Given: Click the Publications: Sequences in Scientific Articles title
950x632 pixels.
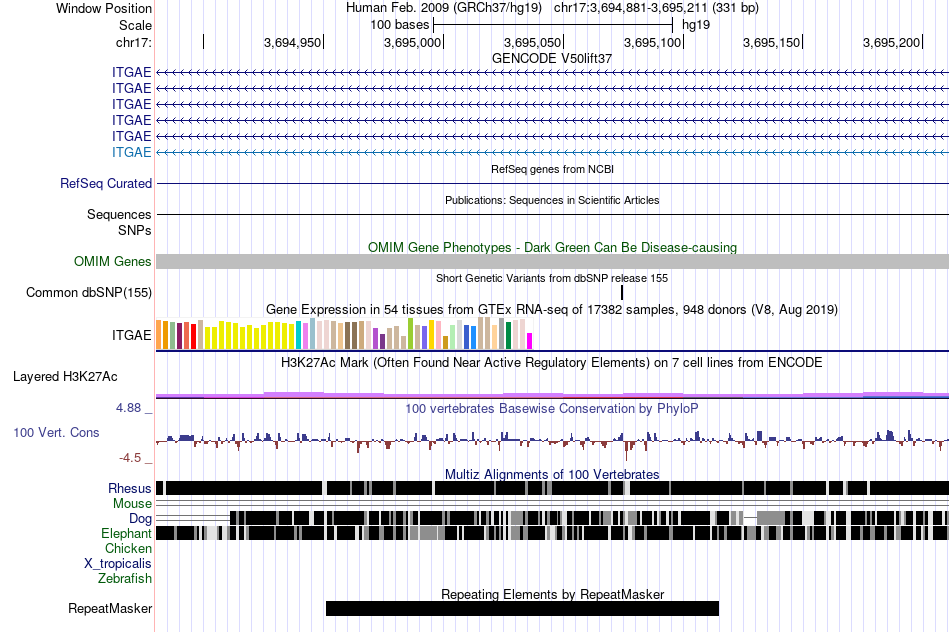Looking at the screenshot, I should click(552, 200).
